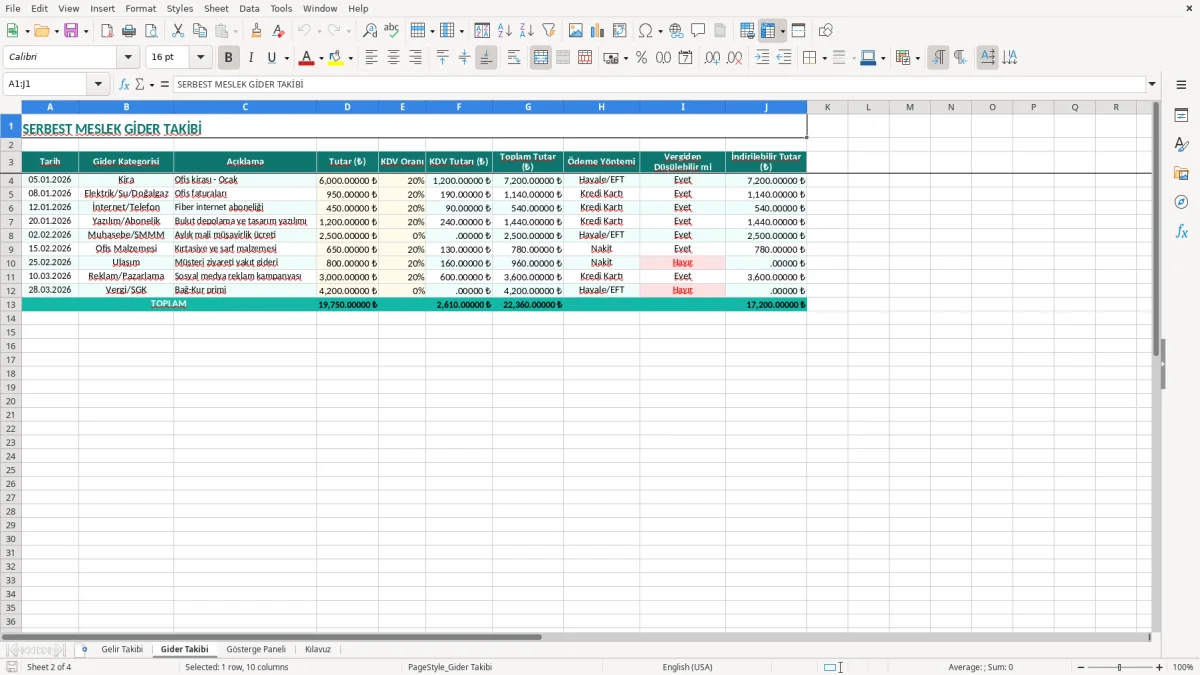
Task: Open the Function Wizard fx icon
Action: (125, 84)
